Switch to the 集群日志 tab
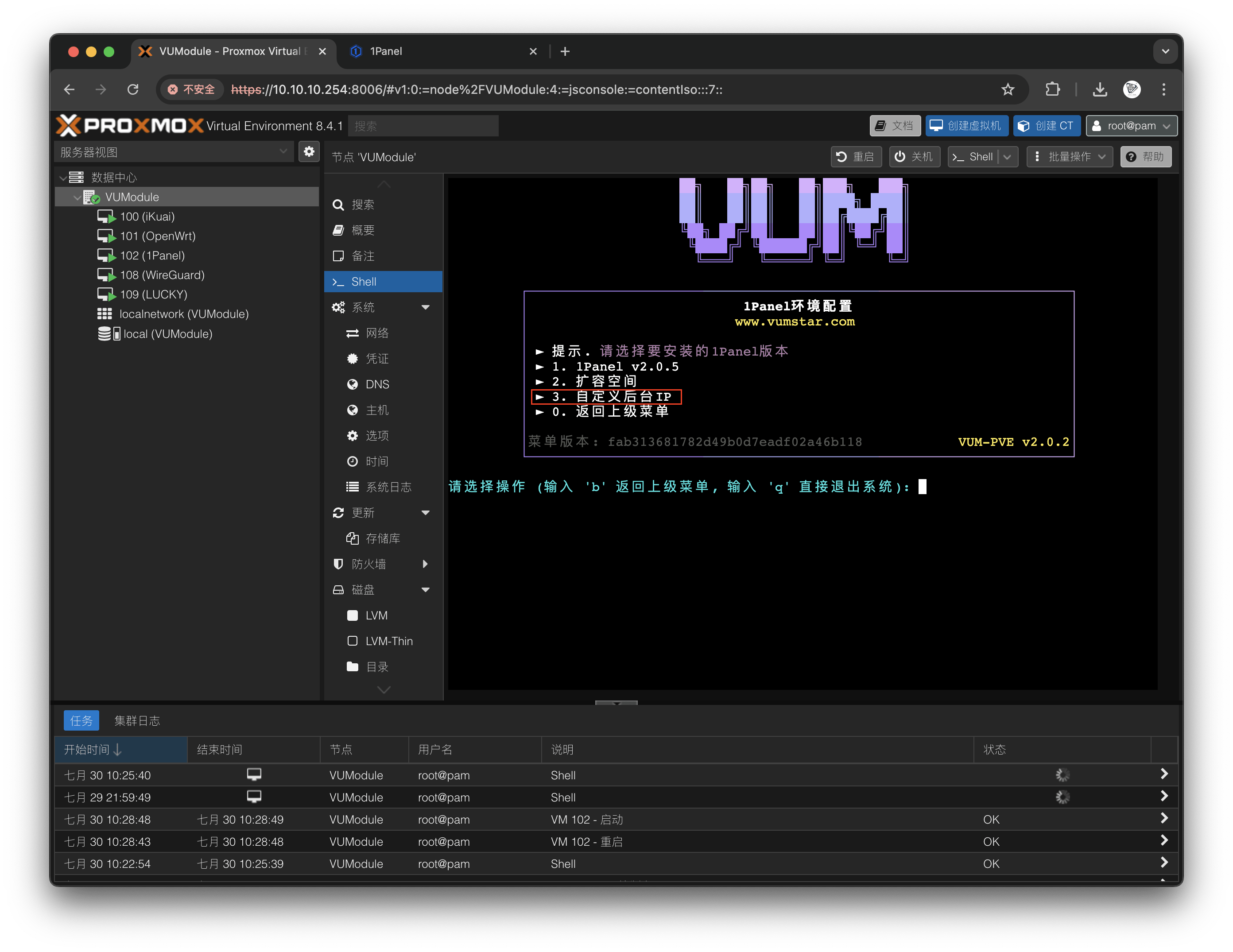 pos(136,720)
